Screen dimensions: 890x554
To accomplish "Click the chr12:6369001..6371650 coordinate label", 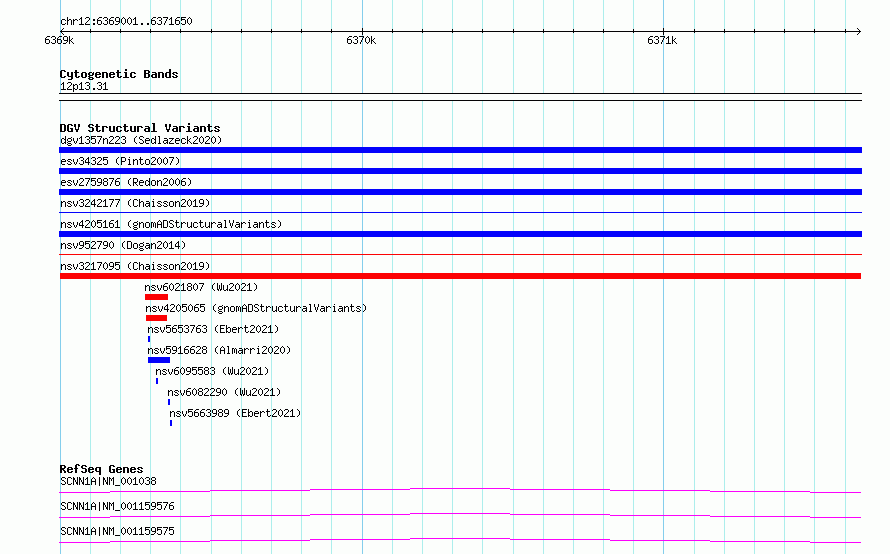I will [126, 21].
